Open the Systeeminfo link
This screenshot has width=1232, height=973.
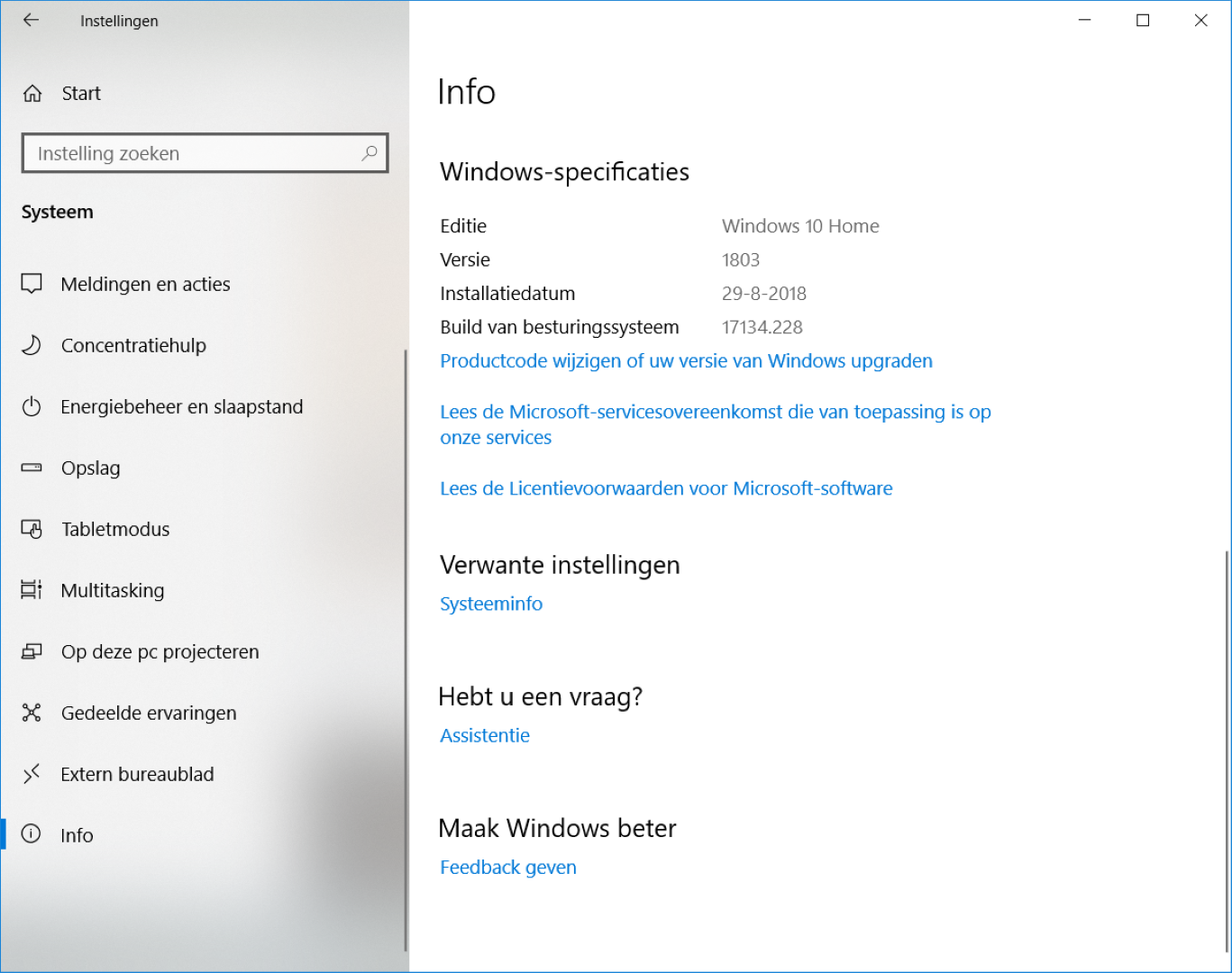click(491, 604)
